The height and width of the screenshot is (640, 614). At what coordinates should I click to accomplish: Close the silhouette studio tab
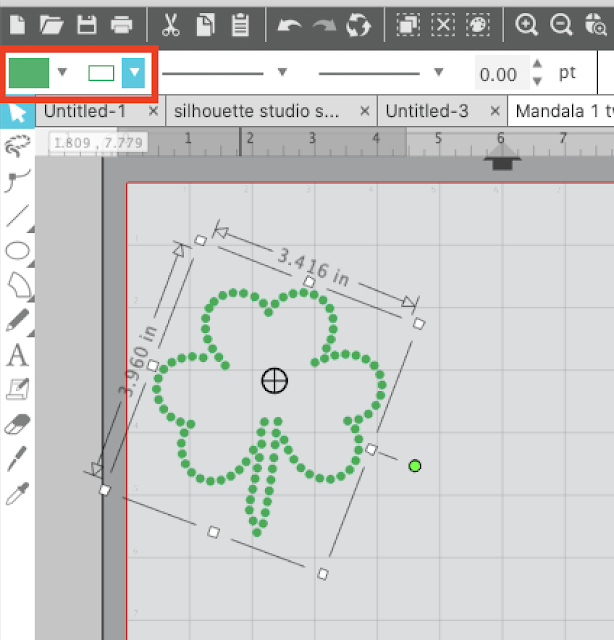point(365,111)
